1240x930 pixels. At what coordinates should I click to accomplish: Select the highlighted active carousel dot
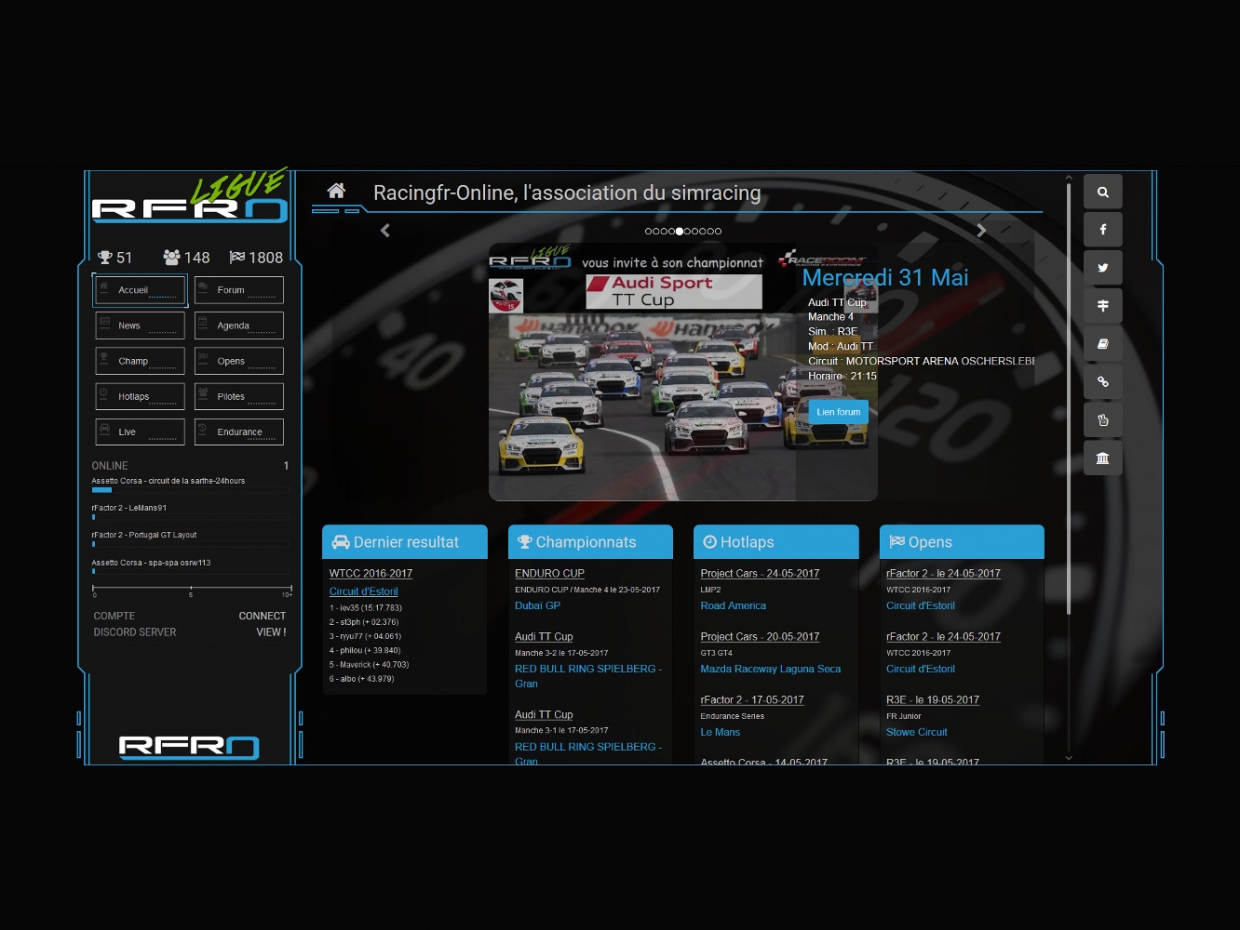(x=679, y=231)
